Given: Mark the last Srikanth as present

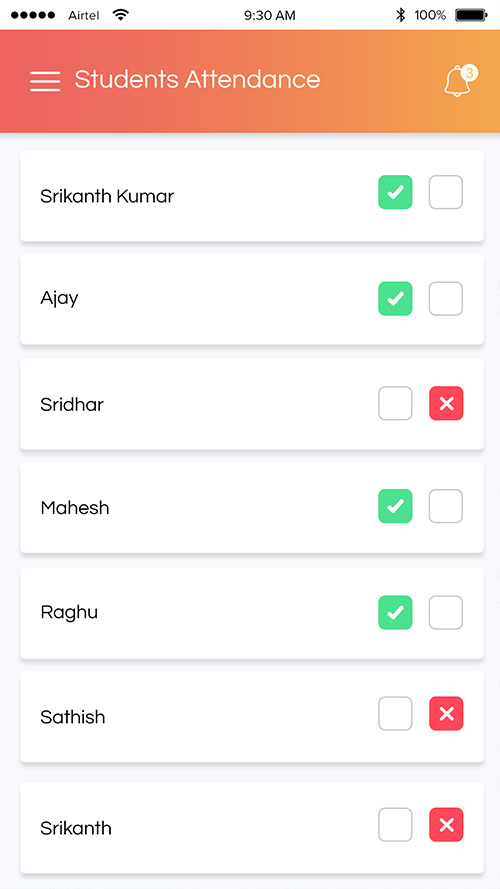Looking at the screenshot, I should [x=395, y=824].
